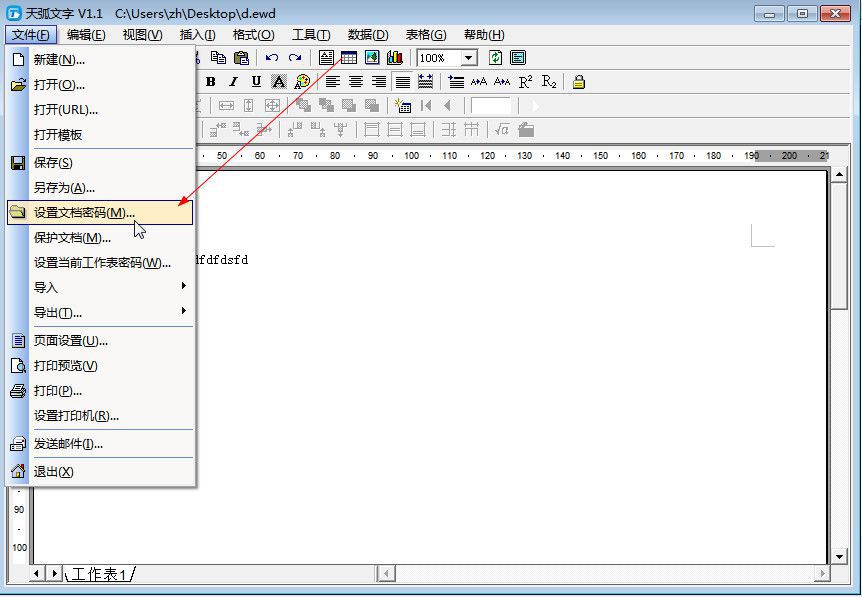862x597 pixels.
Task: Open the 工具(T) menu
Action: (x=311, y=35)
